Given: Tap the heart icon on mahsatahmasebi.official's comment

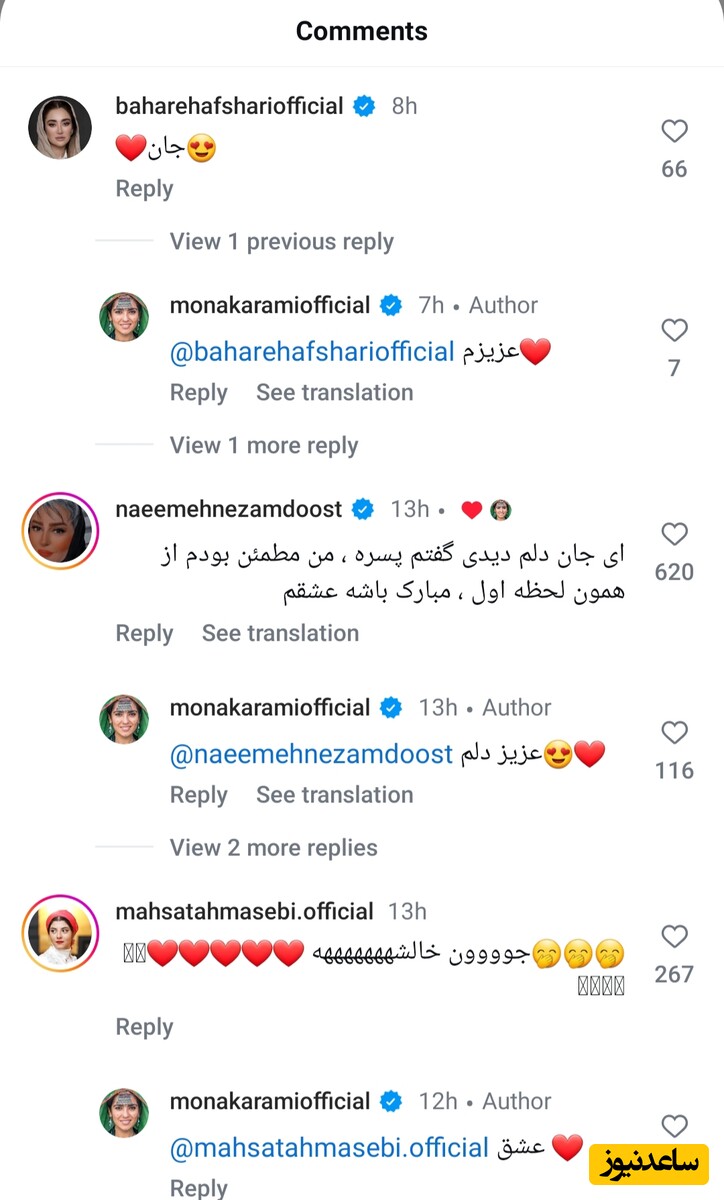Looking at the screenshot, I should click(x=674, y=937).
